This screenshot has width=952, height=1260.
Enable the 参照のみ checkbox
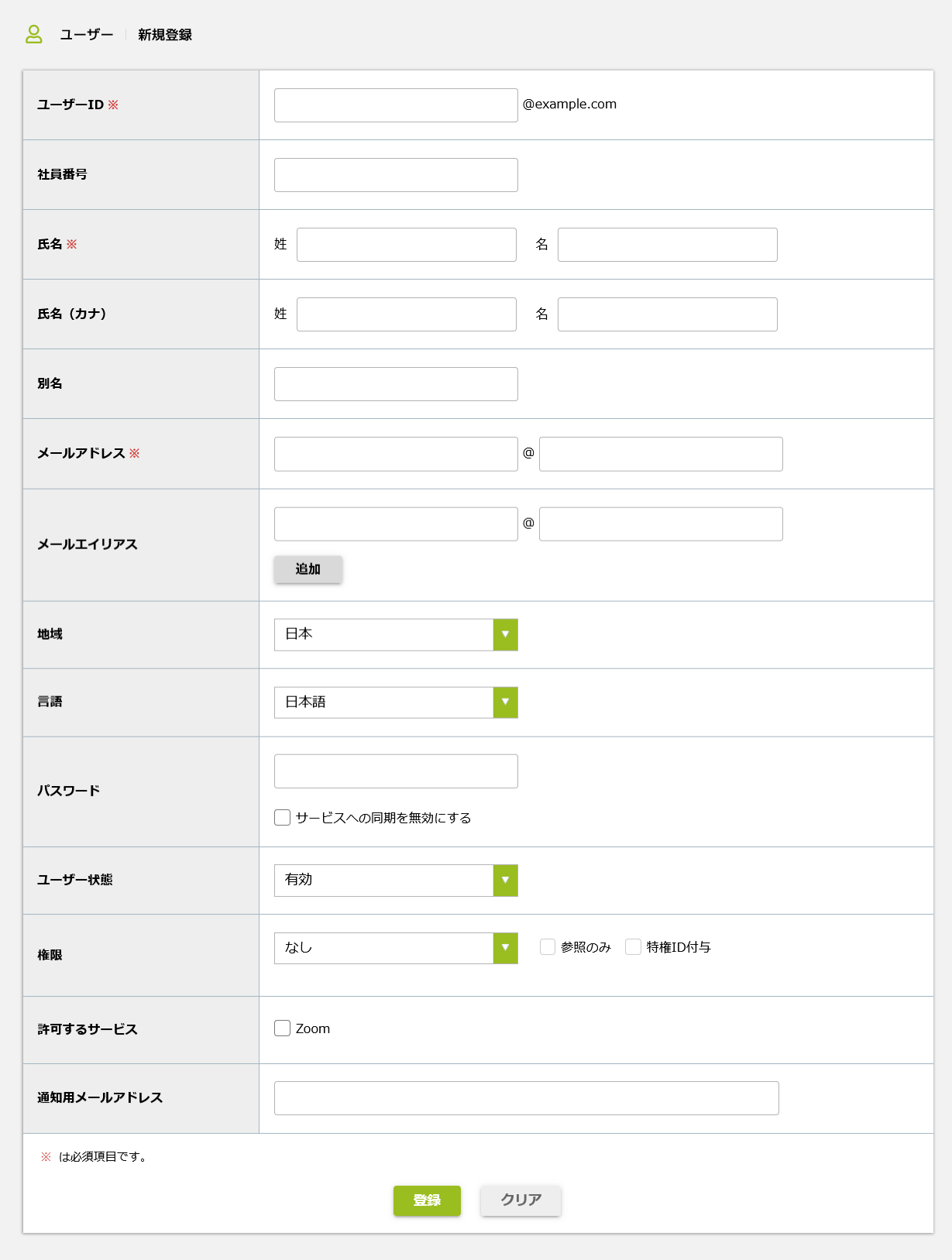click(548, 947)
